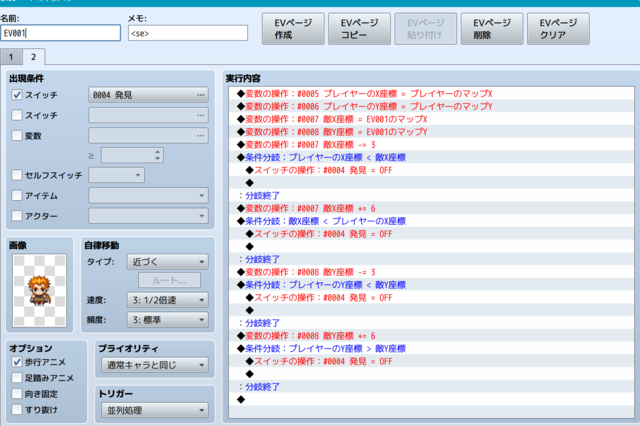Select 条件分岐 プレイヤーのY座標 > 敵Y座標 line

click(431, 348)
